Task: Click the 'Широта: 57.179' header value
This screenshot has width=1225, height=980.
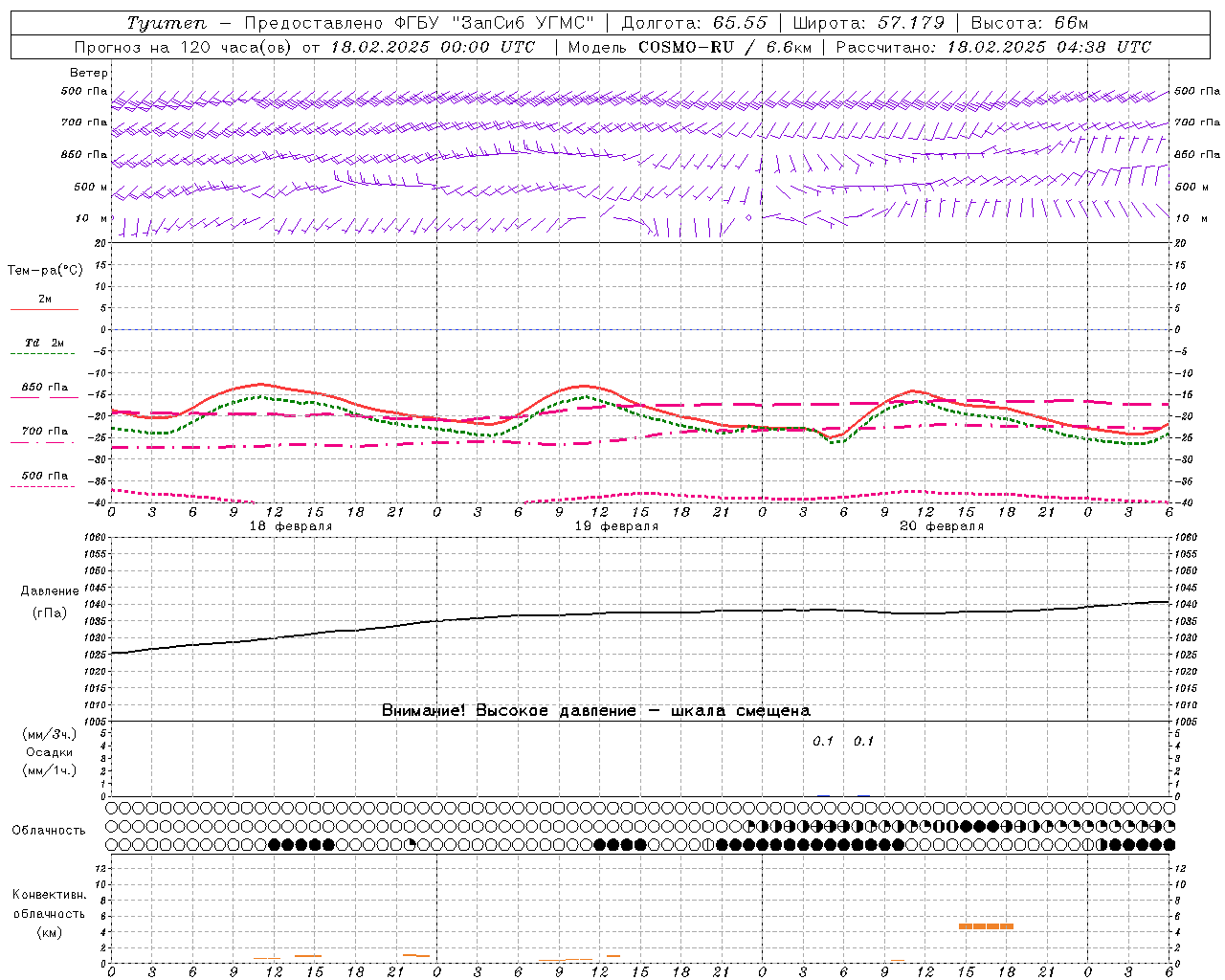Action: pos(869,23)
